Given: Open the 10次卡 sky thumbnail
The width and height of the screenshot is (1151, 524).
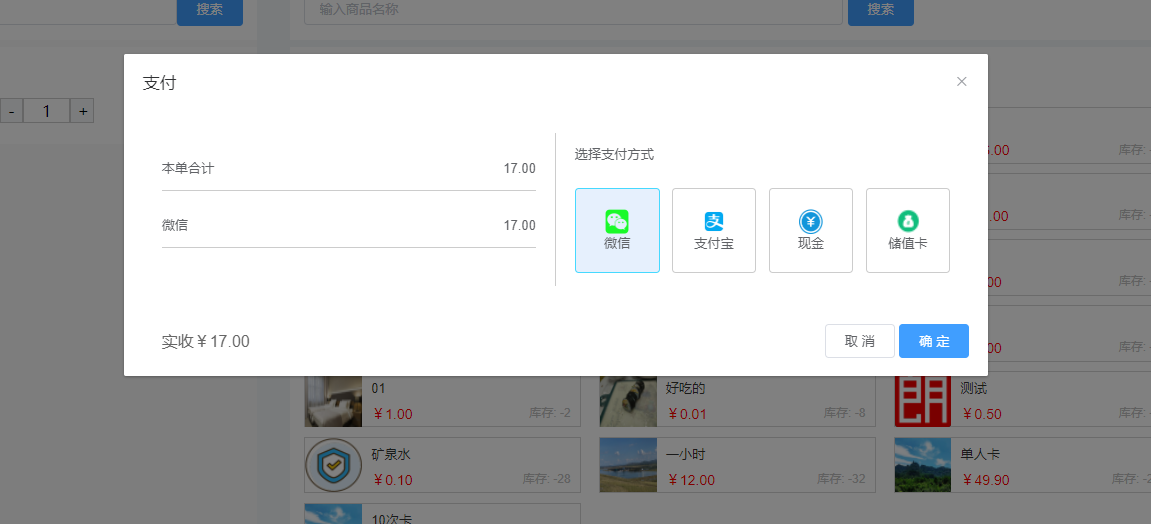Looking at the screenshot, I should [x=333, y=514].
